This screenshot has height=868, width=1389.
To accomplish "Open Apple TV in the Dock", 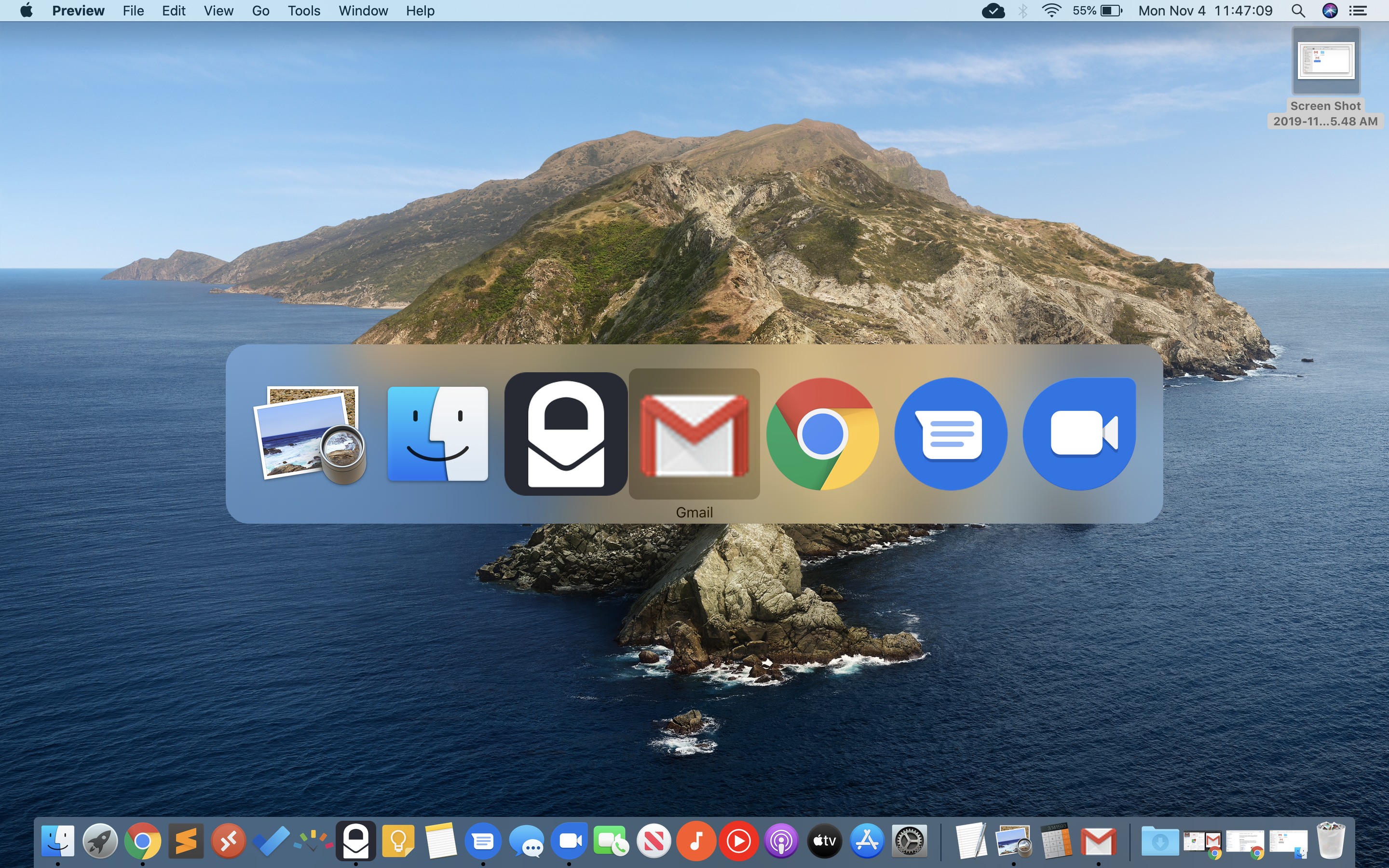I will pos(824,841).
